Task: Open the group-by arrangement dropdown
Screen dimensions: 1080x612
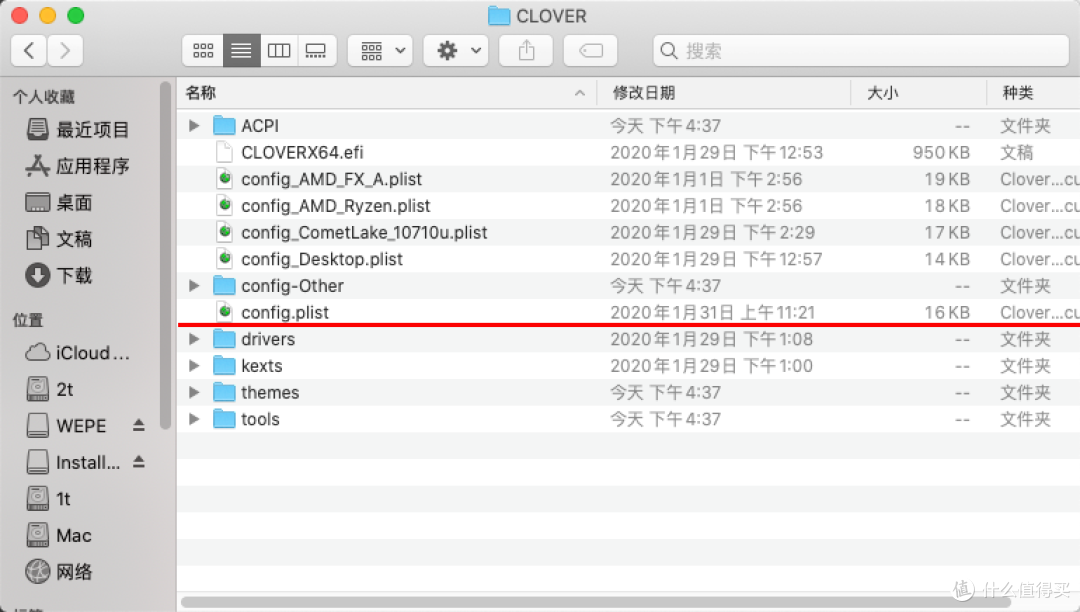Action: point(380,50)
